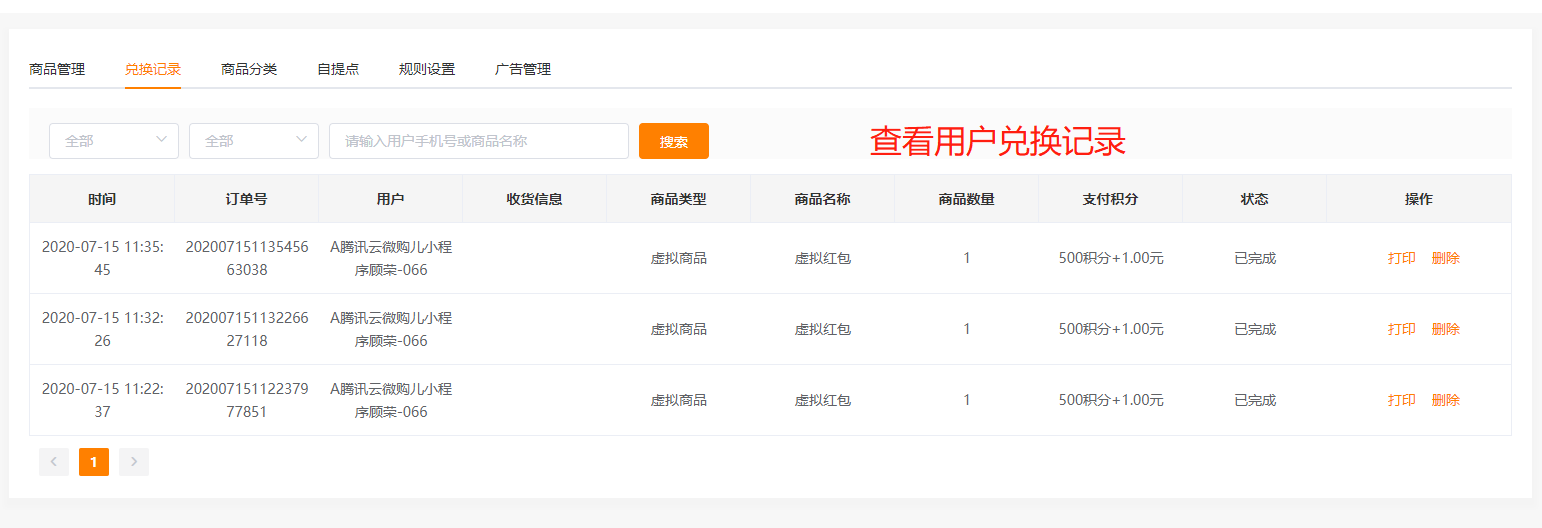1542x528 pixels.
Task: Switch to 商品管理 tab
Action: point(57,69)
